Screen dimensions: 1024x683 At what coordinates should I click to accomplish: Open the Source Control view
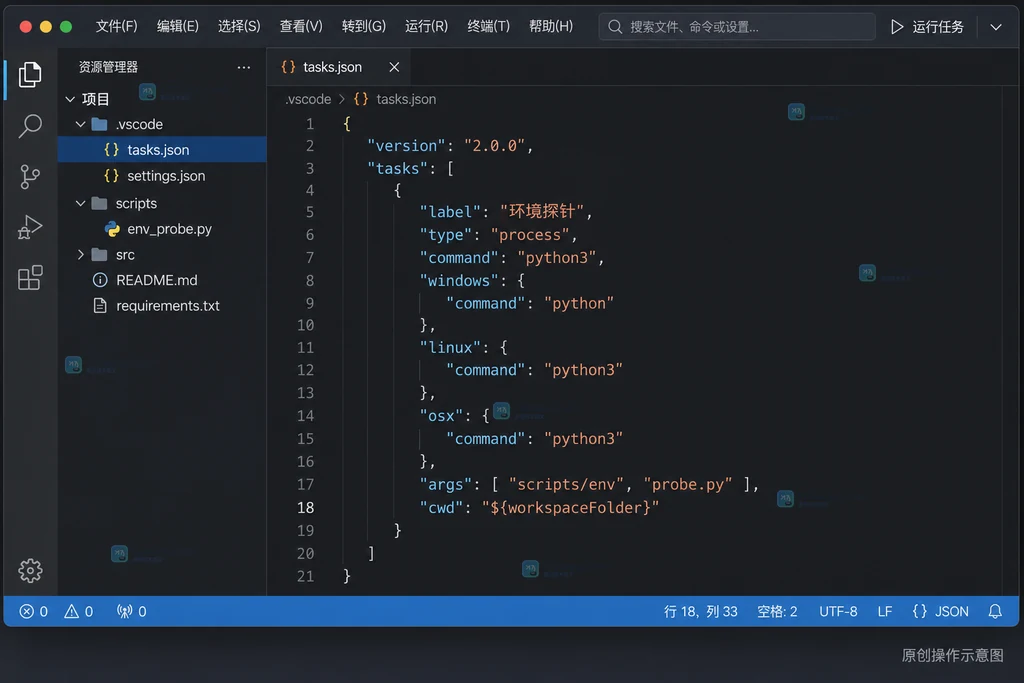(29, 176)
